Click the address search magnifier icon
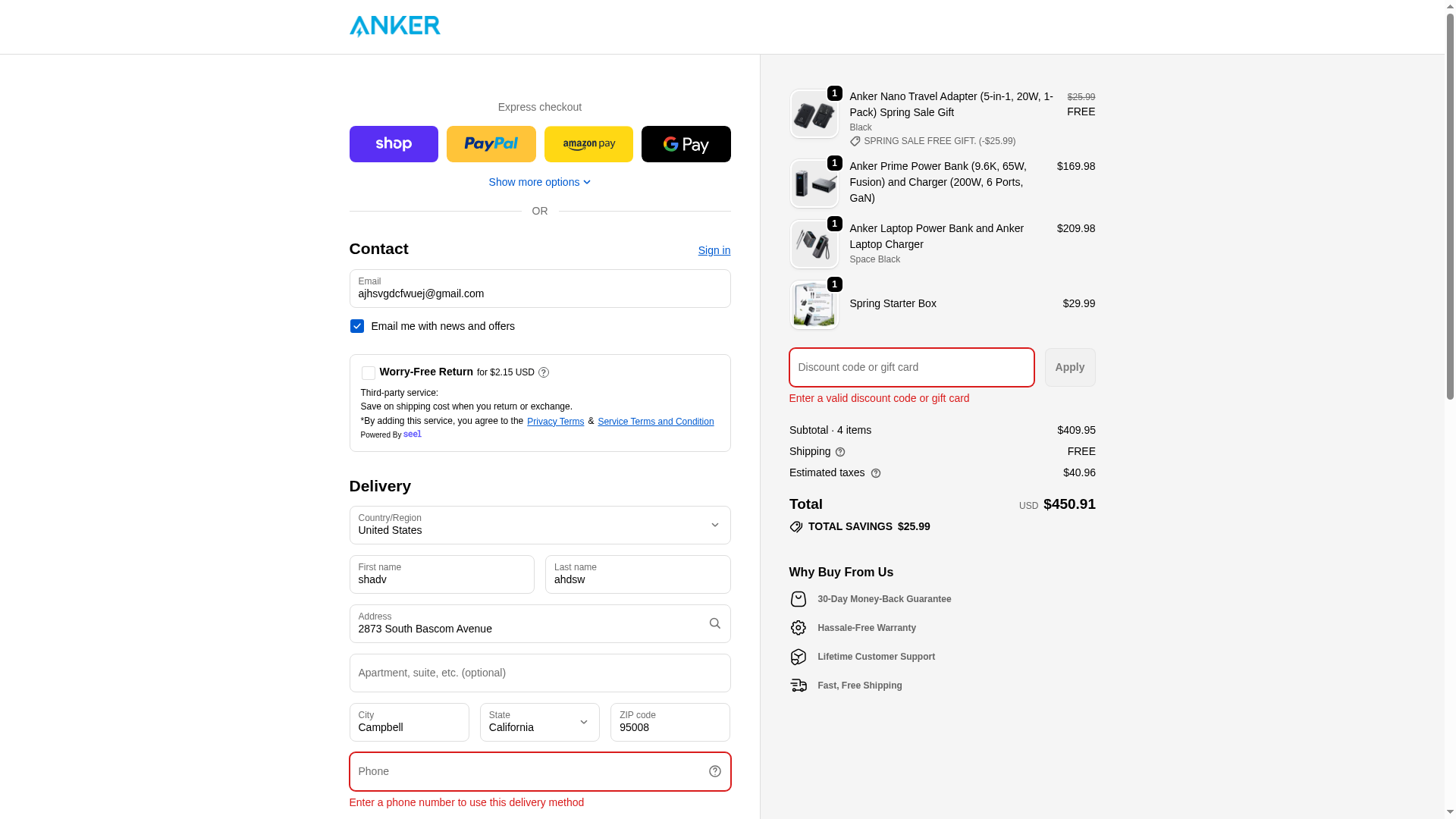 [x=714, y=623]
